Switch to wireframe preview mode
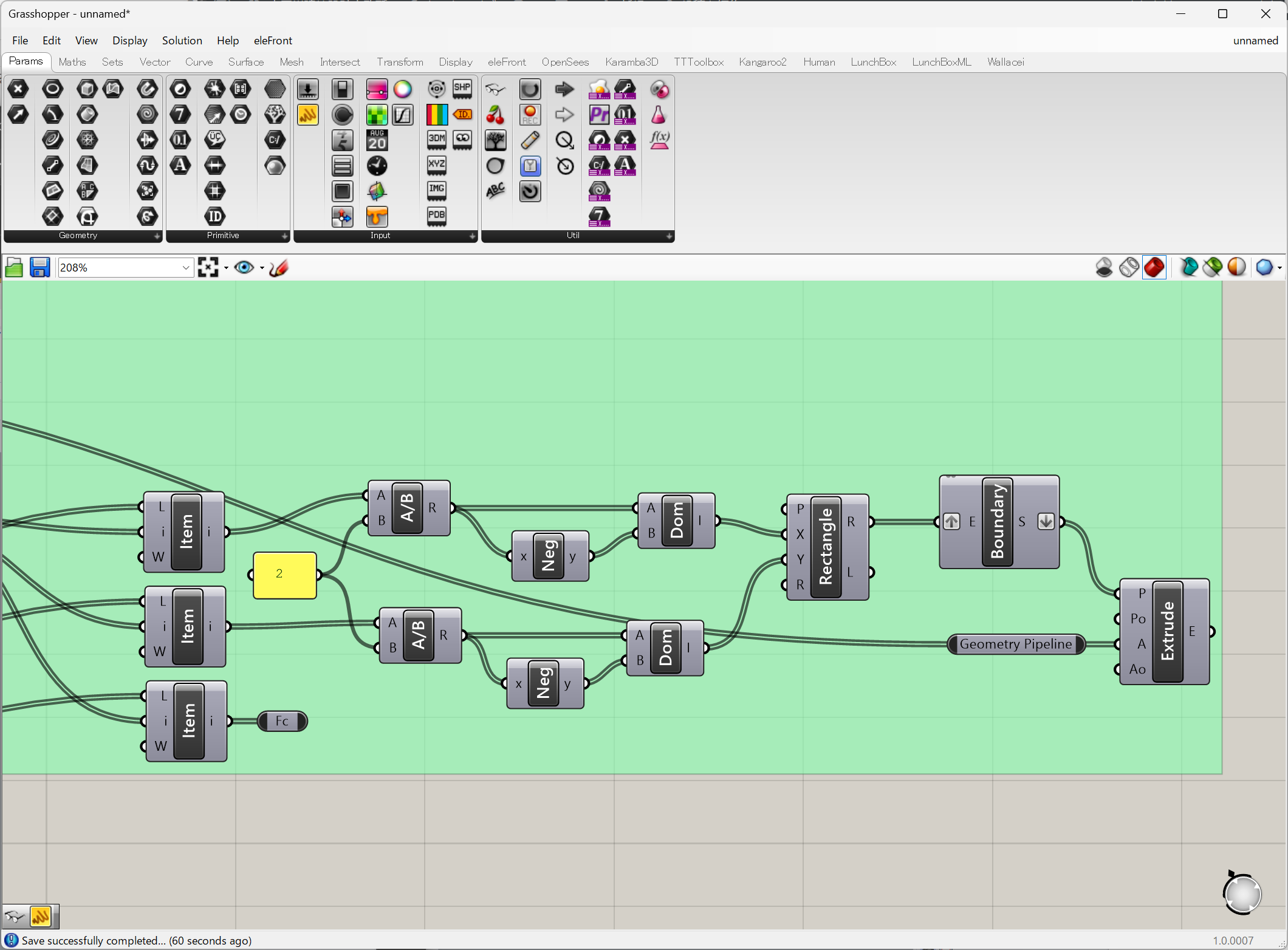 (x=1129, y=267)
